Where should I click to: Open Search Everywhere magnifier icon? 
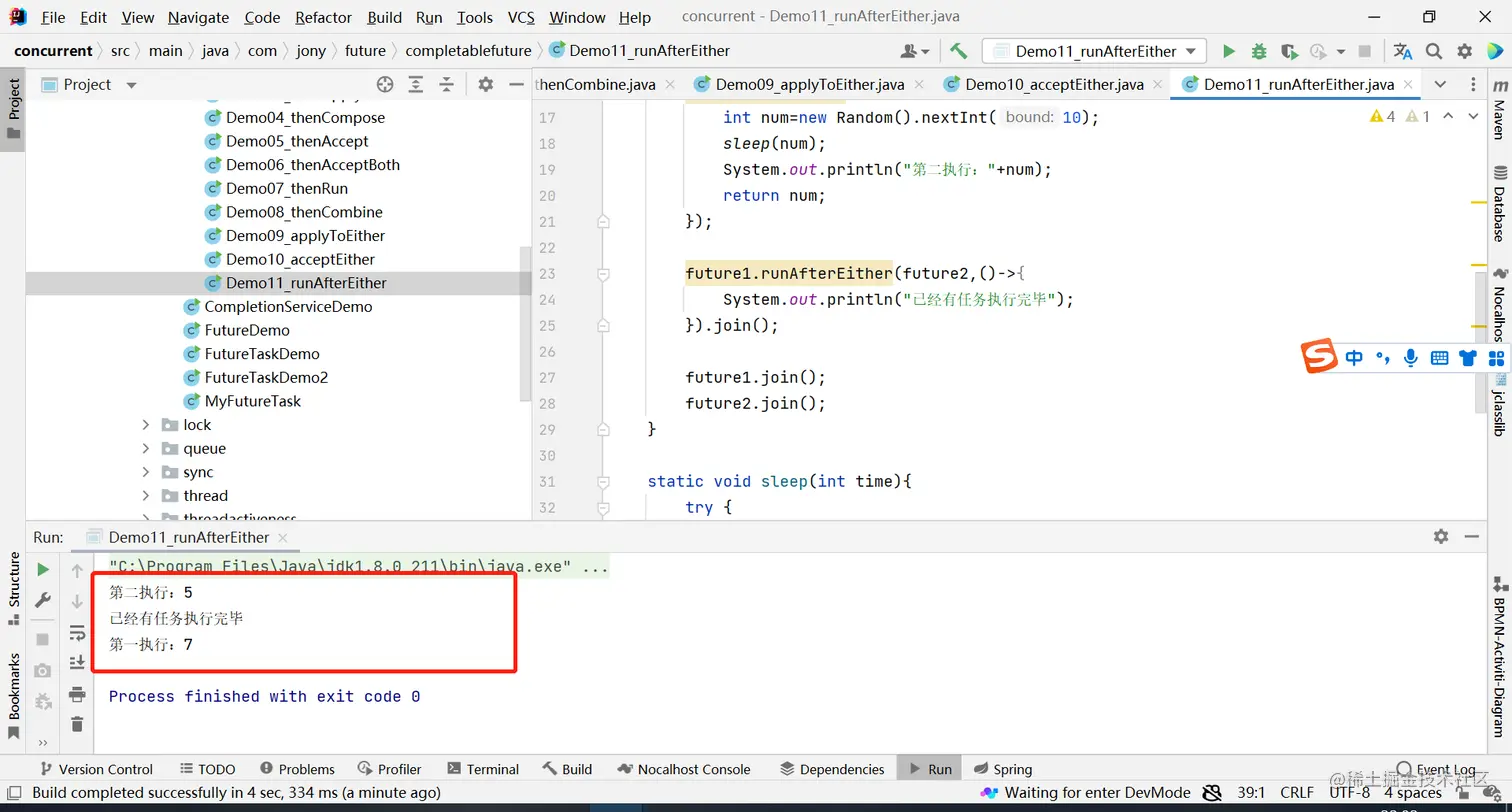coord(1434,51)
